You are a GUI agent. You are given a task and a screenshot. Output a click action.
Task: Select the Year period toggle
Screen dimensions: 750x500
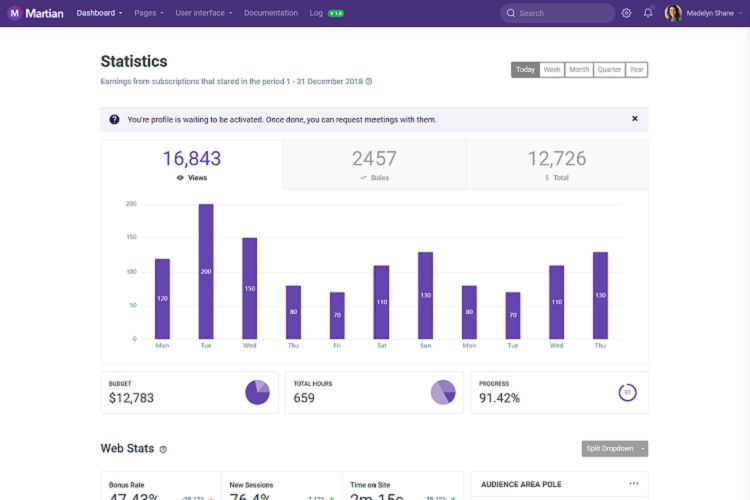tap(637, 70)
